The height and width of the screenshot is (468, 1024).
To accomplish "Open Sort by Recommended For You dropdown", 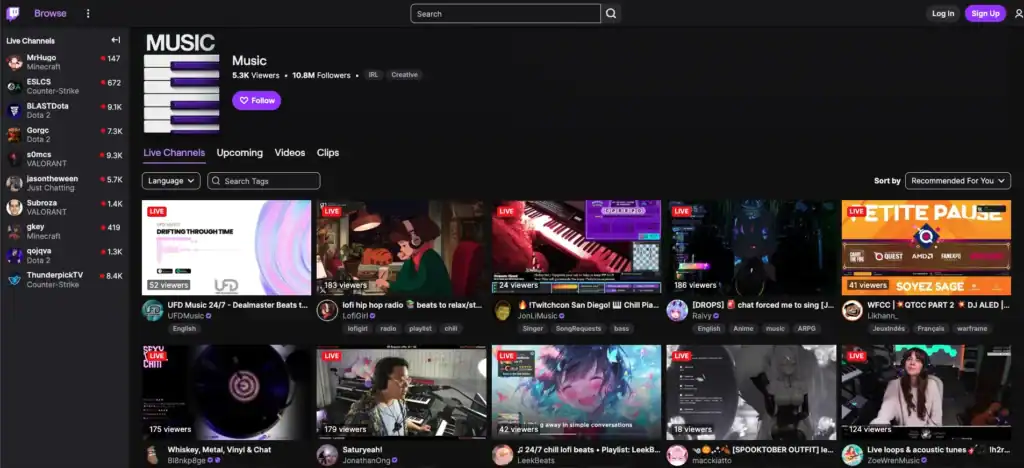I will pyautogui.click(x=958, y=181).
